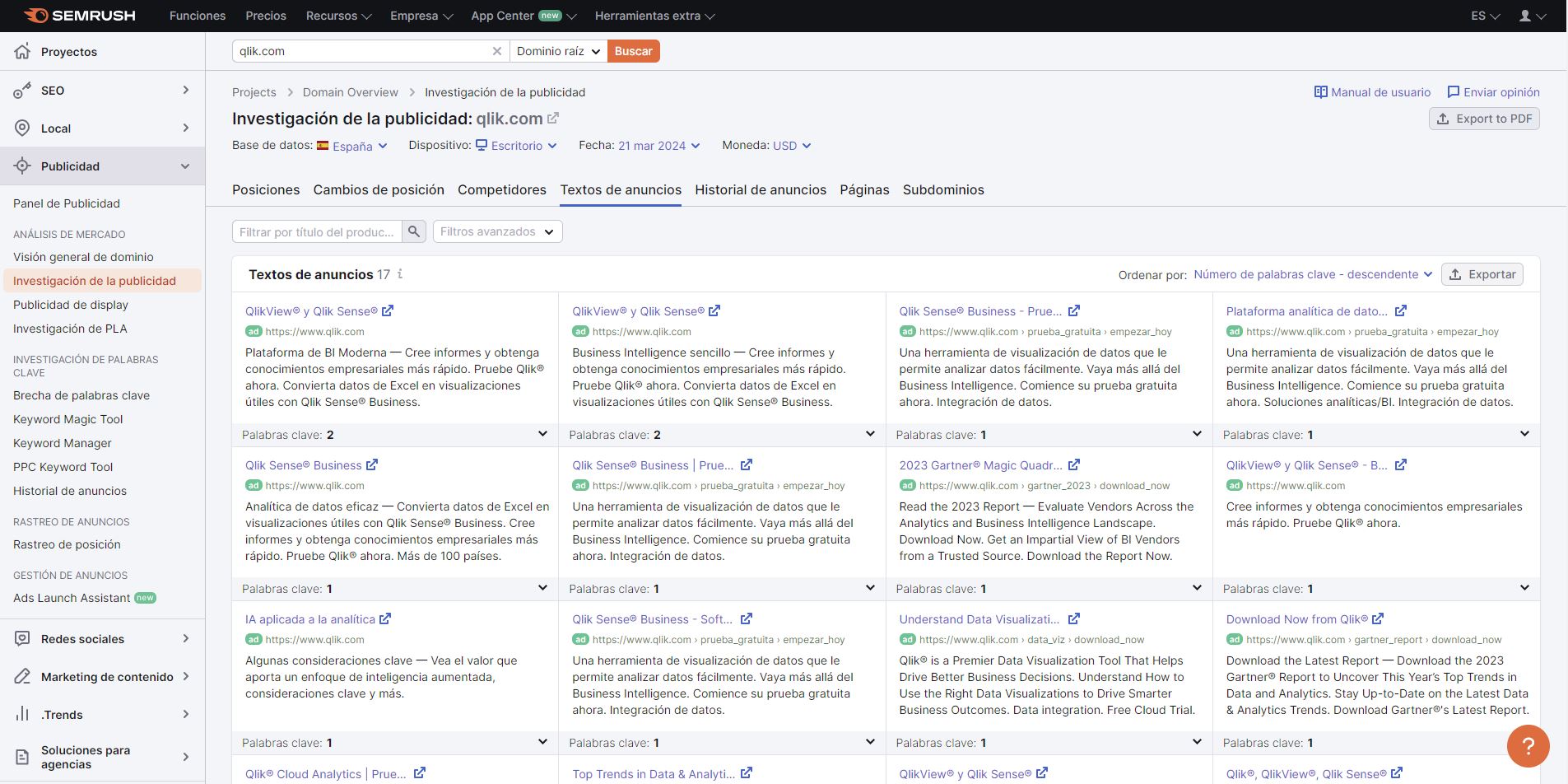Open external link of first QlikView® y Qlik Sense® ad

[x=388, y=310]
